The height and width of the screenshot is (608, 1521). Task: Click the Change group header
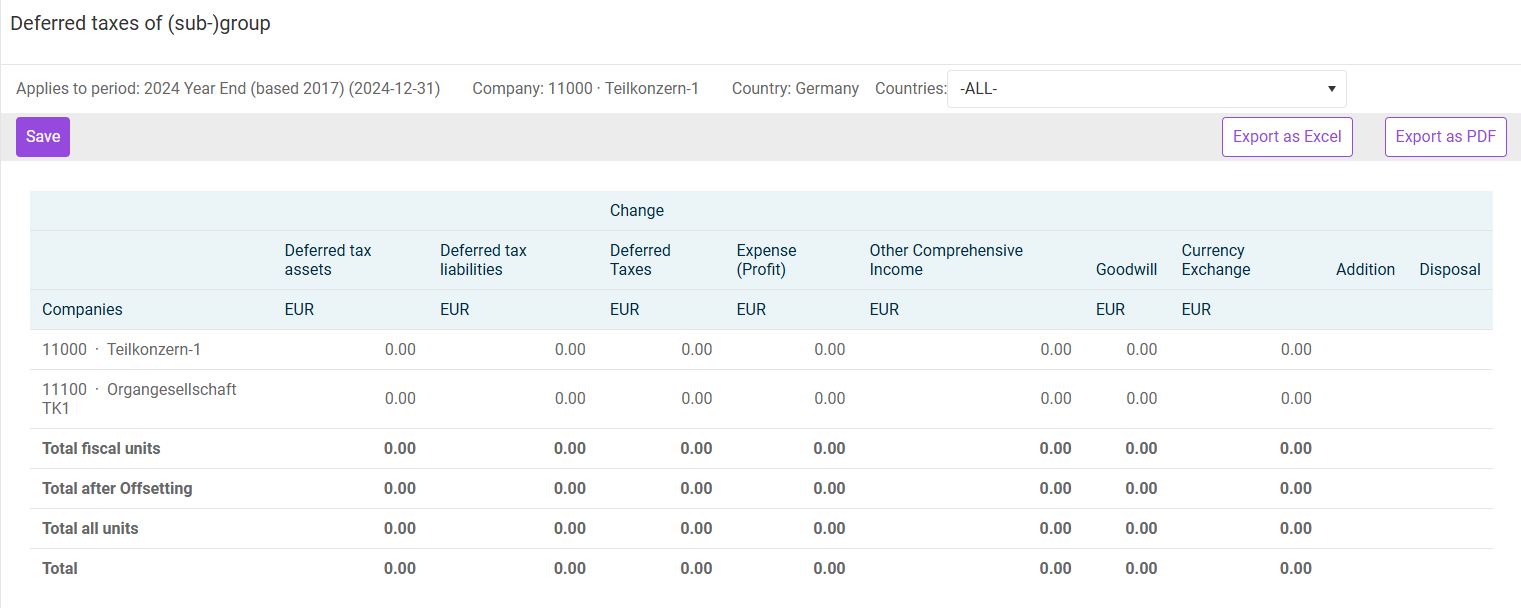[x=637, y=211]
